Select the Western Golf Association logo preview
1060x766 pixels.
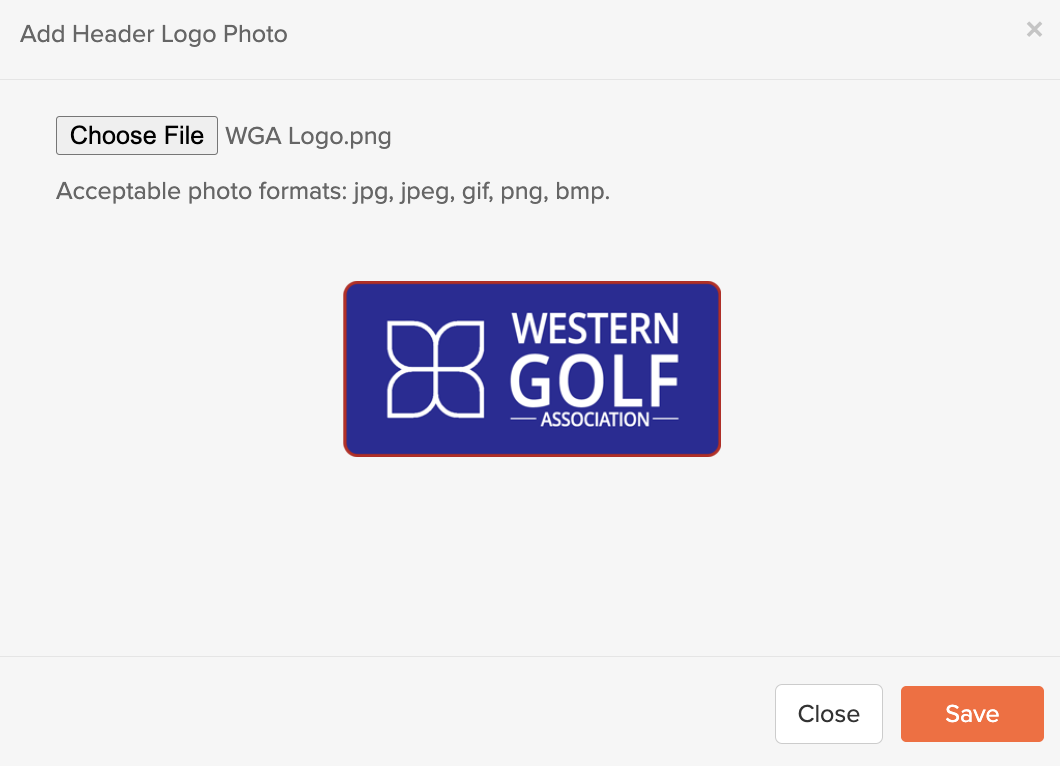pos(532,369)
